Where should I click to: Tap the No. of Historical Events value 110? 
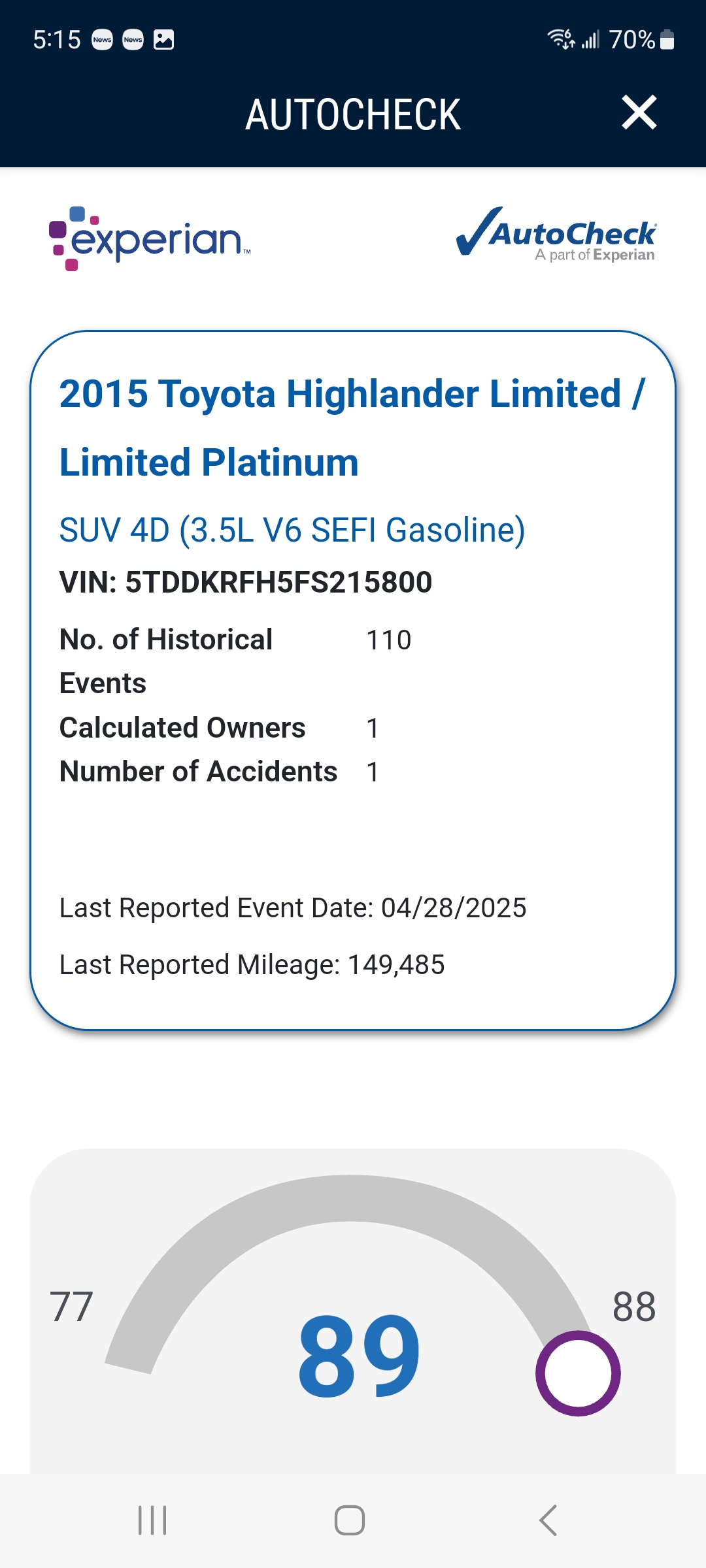pyautogui.click(x=389, y=640)
